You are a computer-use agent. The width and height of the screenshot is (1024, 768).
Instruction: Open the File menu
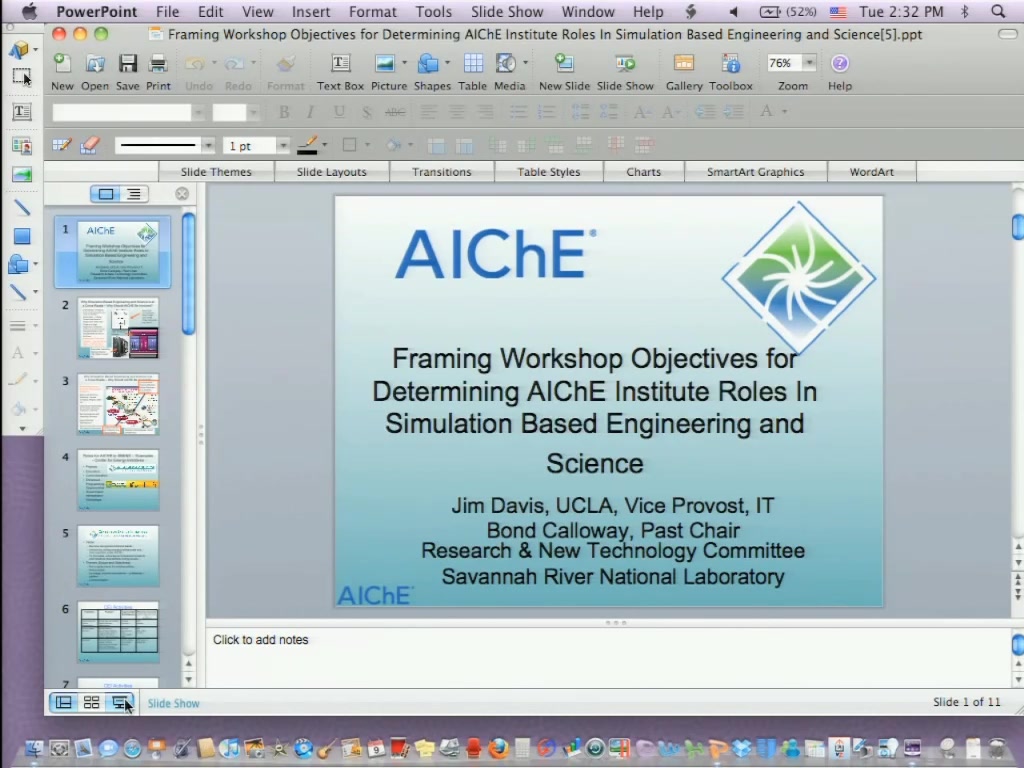(x=167, y=11)
